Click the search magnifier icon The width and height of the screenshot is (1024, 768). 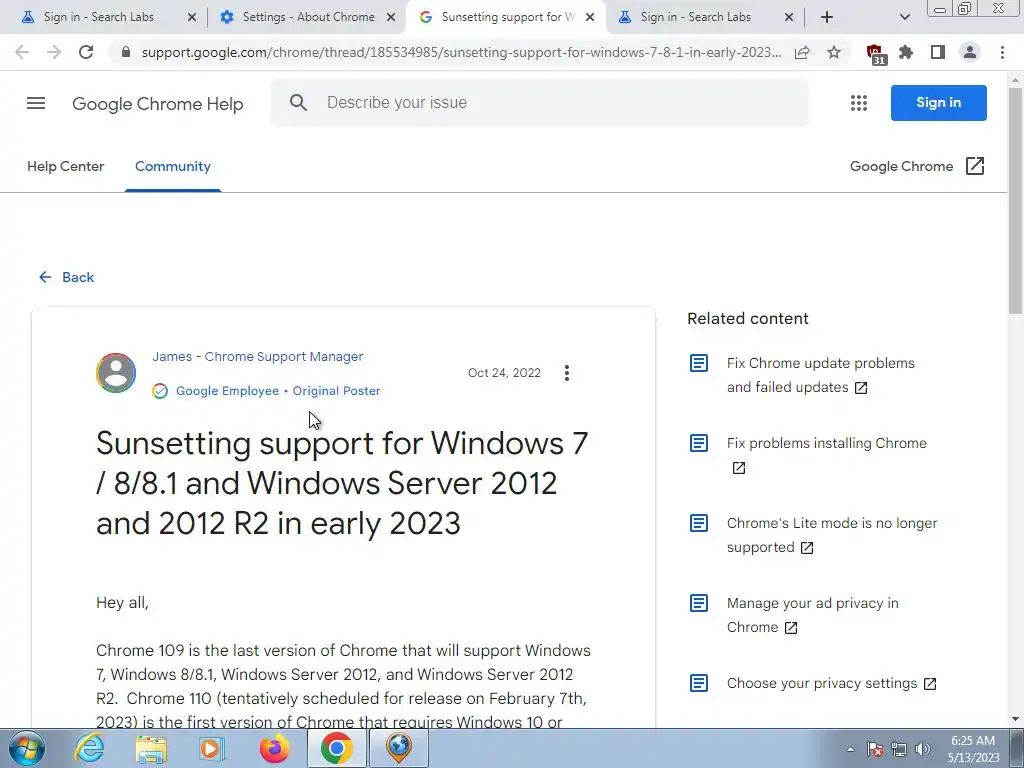click(x=298, y=103)
